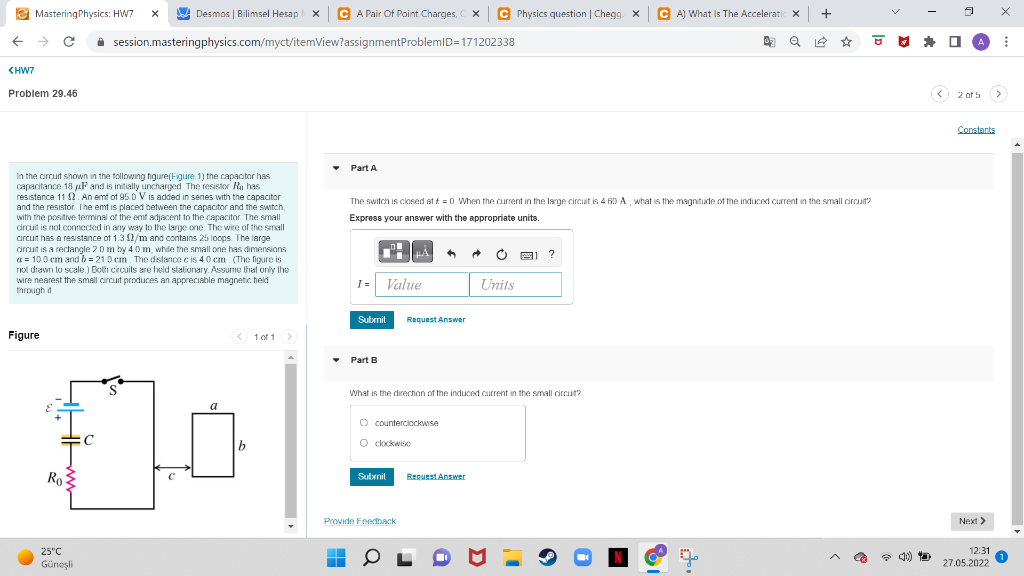Screen dimensions: 1024x576
Task: Click the redo arrow in the answer toolbar
Action: (x=477, y=253)
